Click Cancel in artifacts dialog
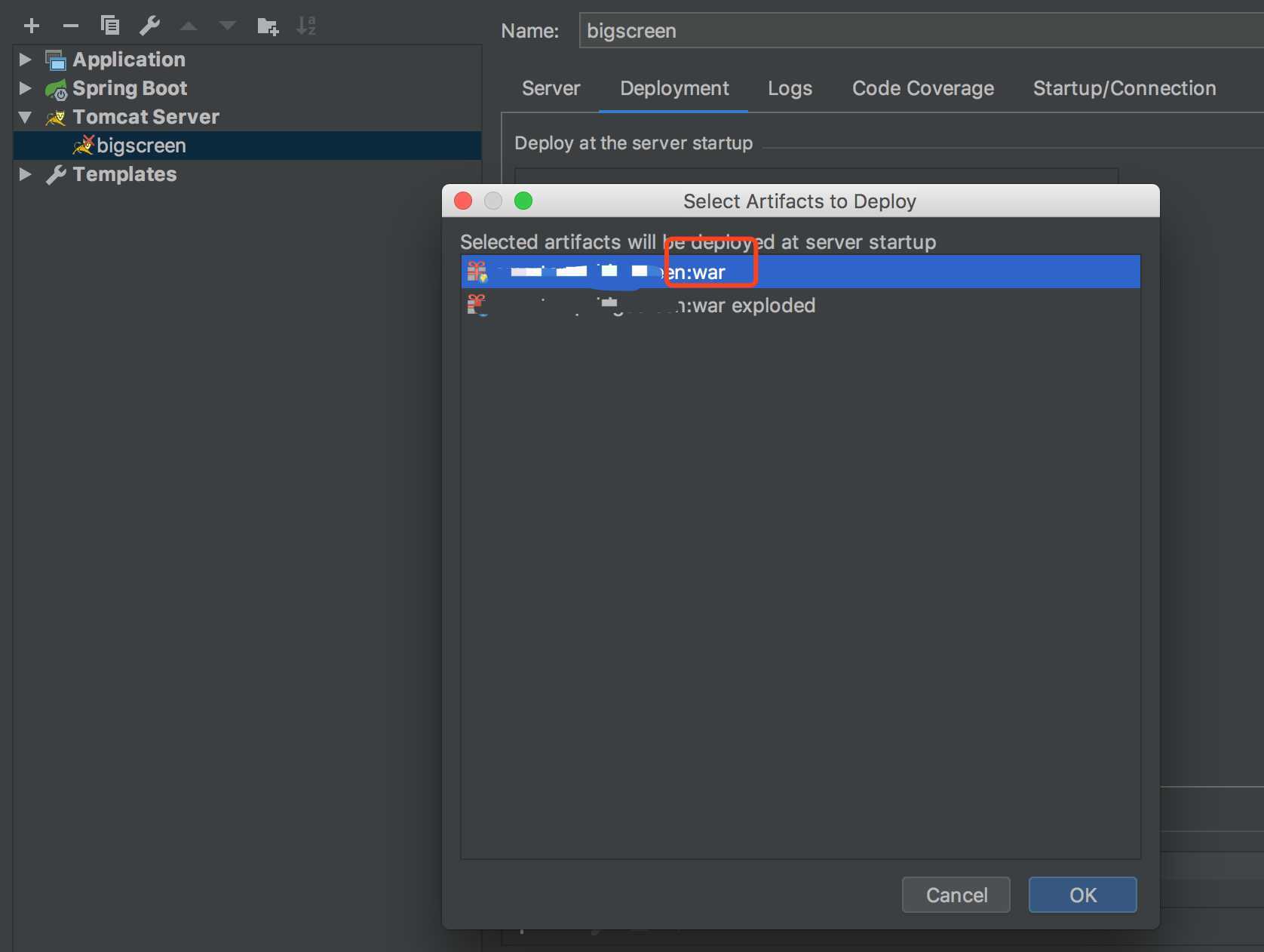 [956, 895]
